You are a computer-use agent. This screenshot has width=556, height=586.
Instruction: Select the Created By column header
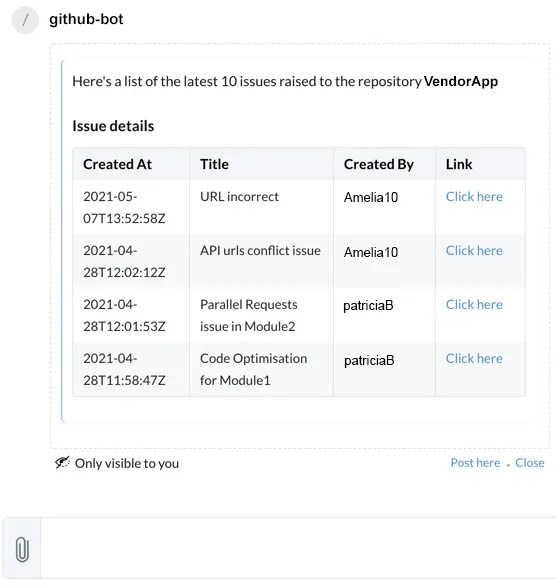tap(379, 164)
